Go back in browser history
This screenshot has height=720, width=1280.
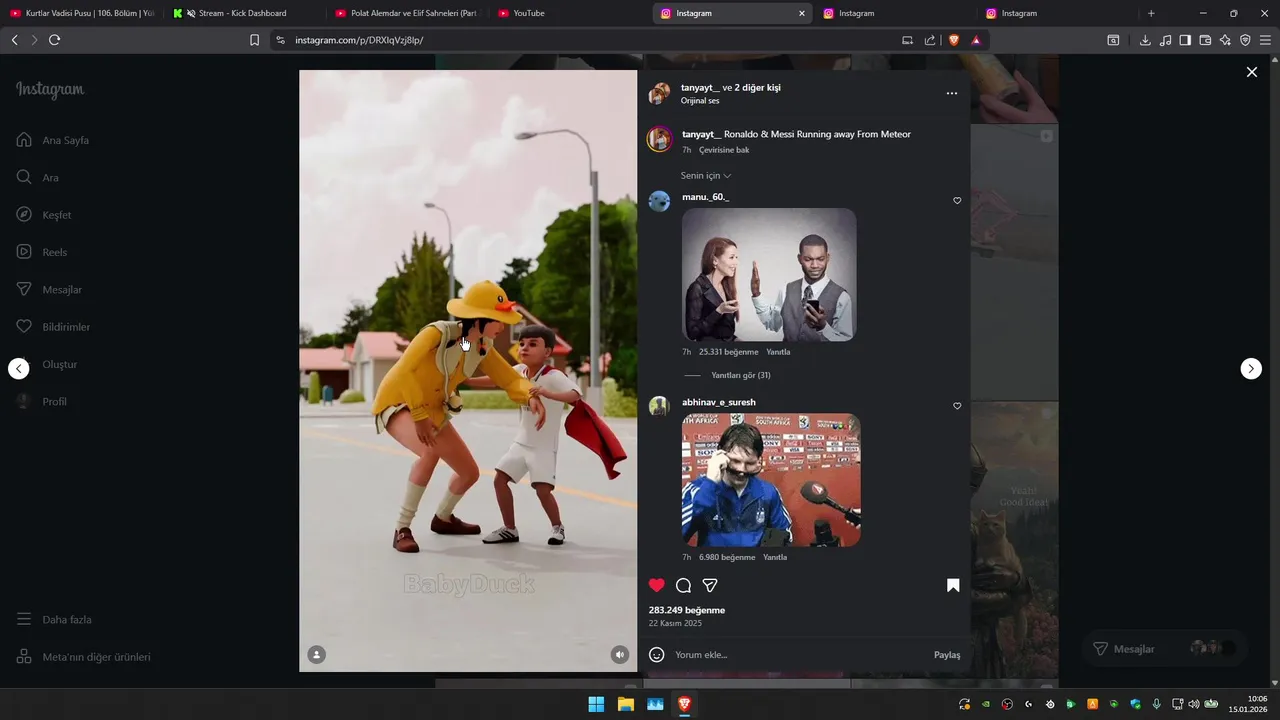tap(14, 40)
